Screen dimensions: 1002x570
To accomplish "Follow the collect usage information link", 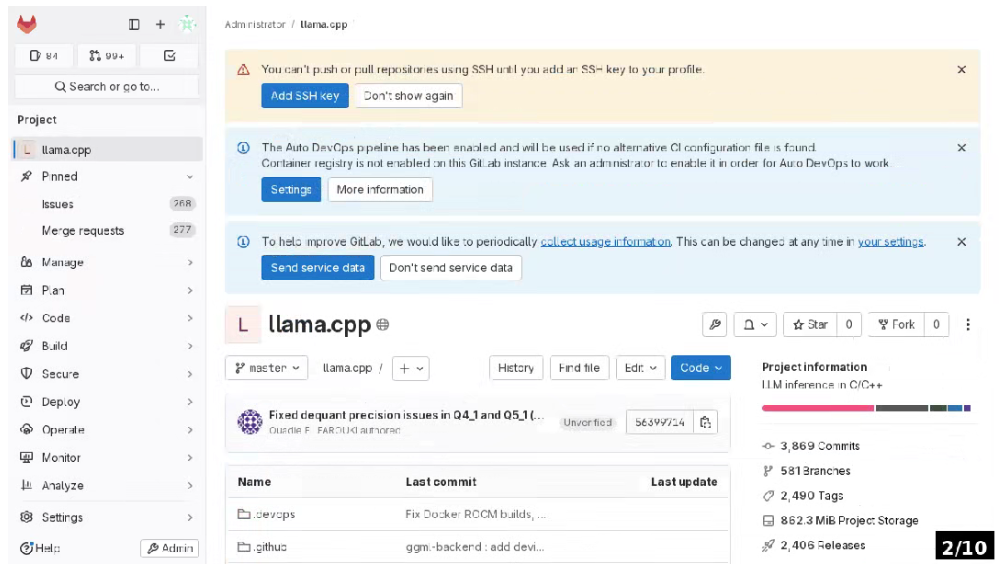I will tap(605, 242).
